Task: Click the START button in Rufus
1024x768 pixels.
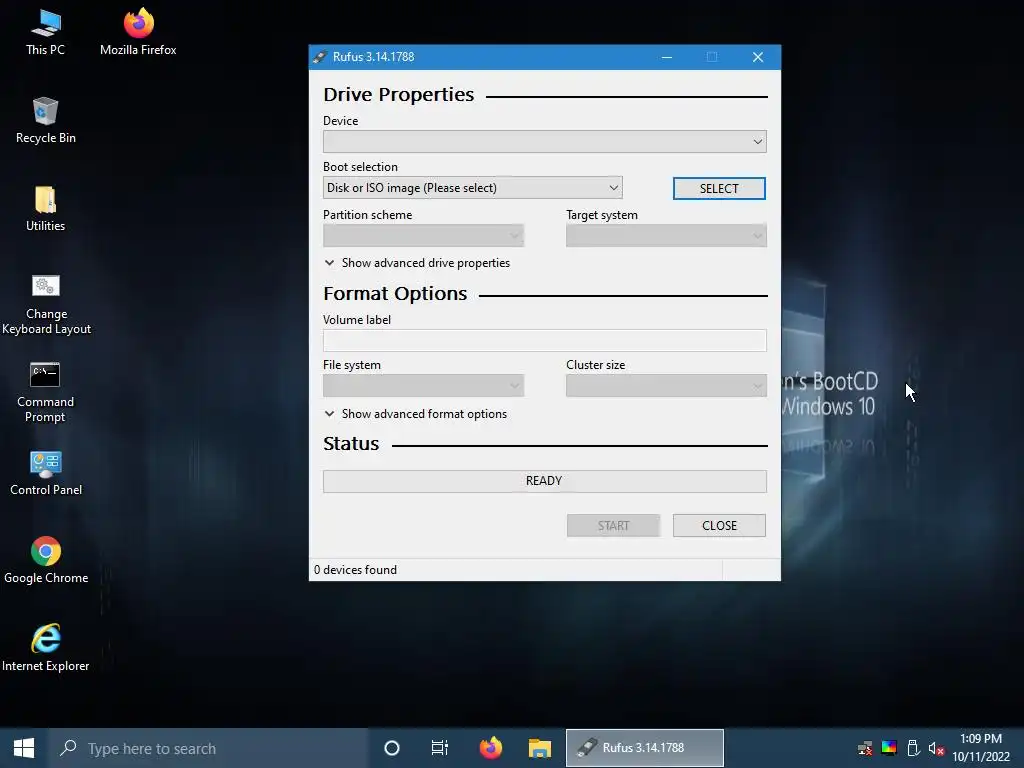Action: (x=613, y=526)
